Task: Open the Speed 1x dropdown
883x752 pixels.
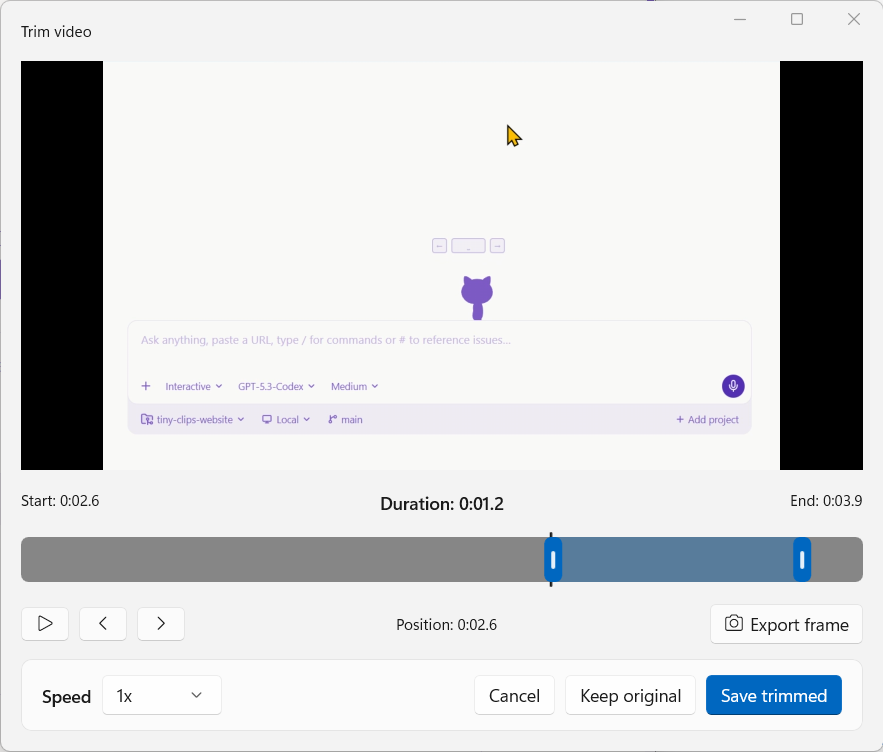Action: point(162,696)
